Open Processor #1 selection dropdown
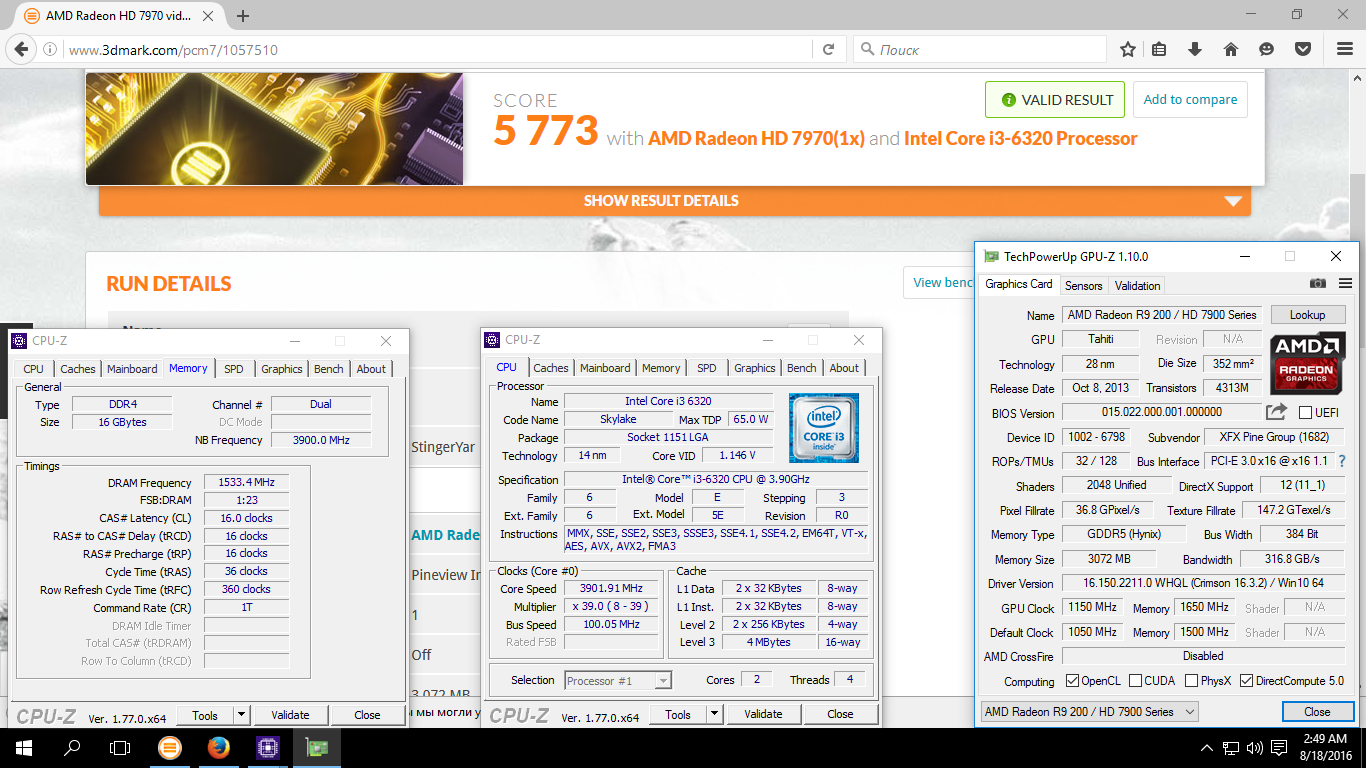 (x=617, y=681)
